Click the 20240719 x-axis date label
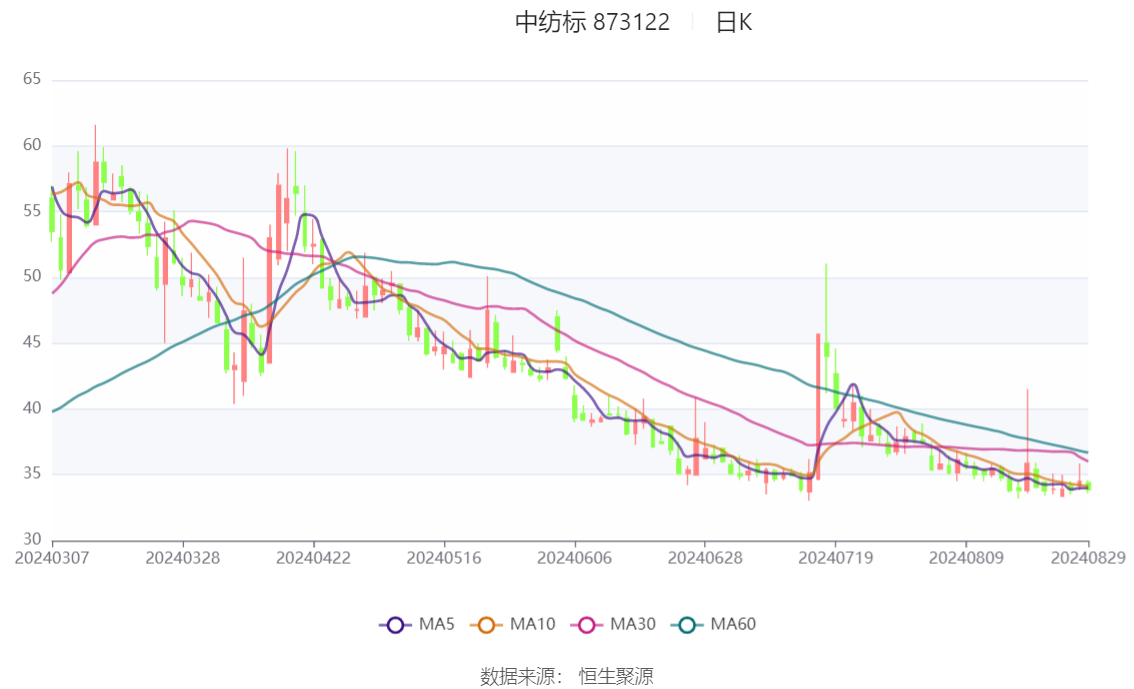1134x689 pixels. 835,558
